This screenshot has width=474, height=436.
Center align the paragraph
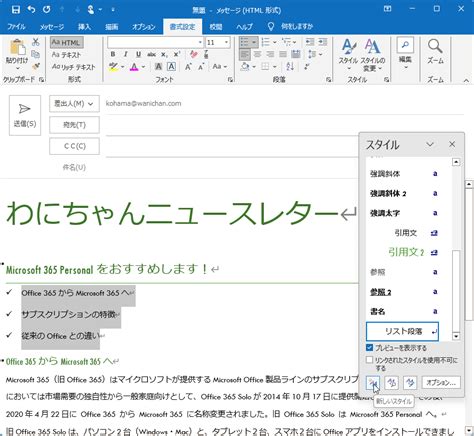click(x=257, y=54)
